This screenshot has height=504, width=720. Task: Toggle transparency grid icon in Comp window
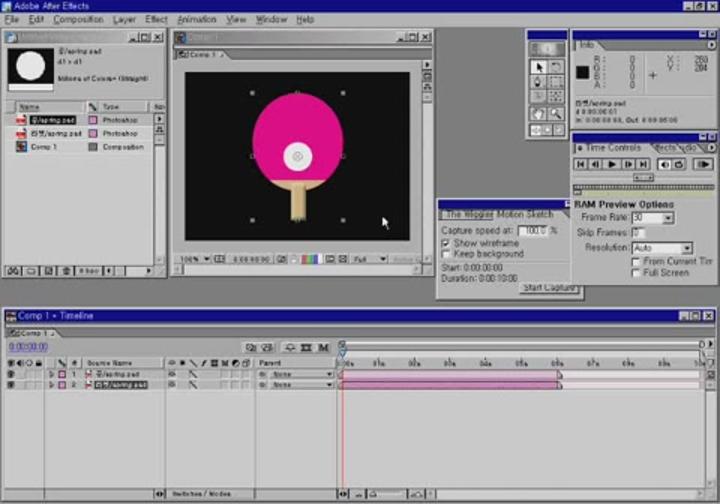(343, 259)
